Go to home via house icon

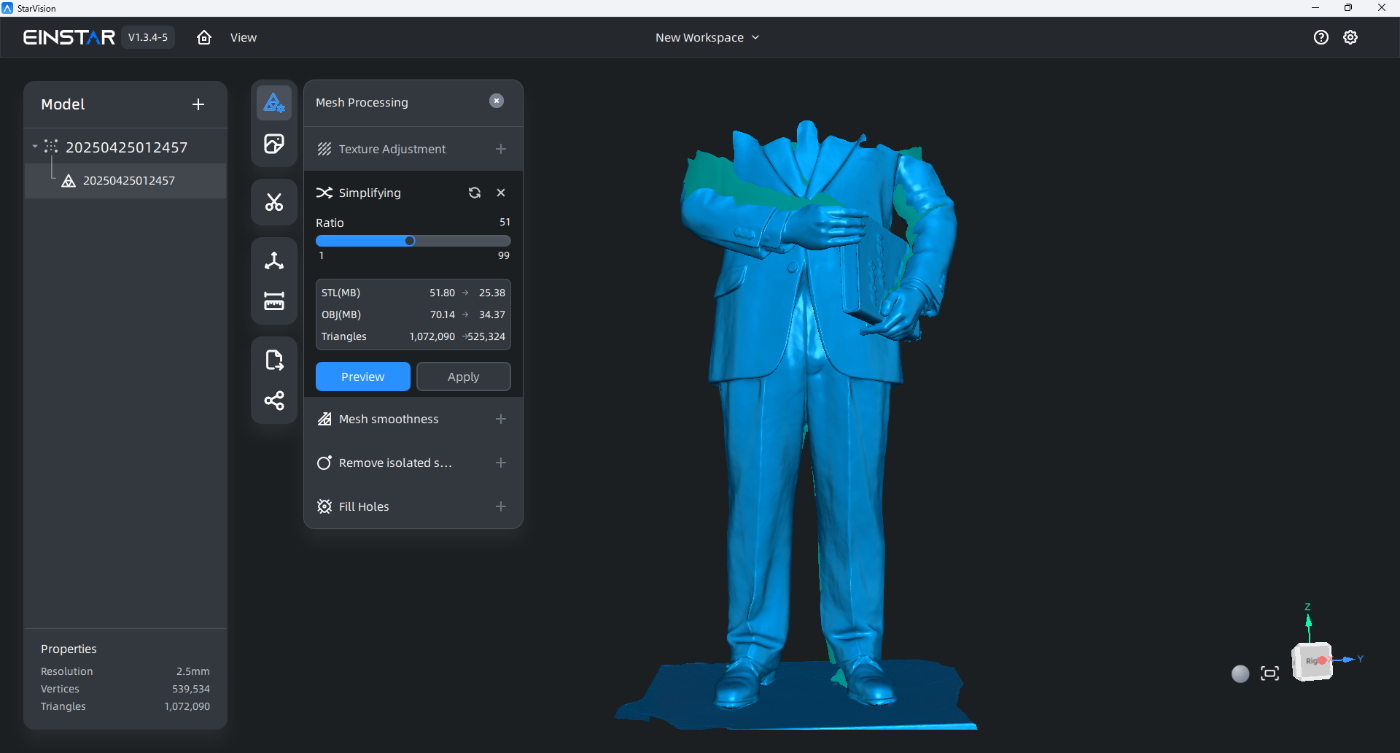[x=204, y=38]
